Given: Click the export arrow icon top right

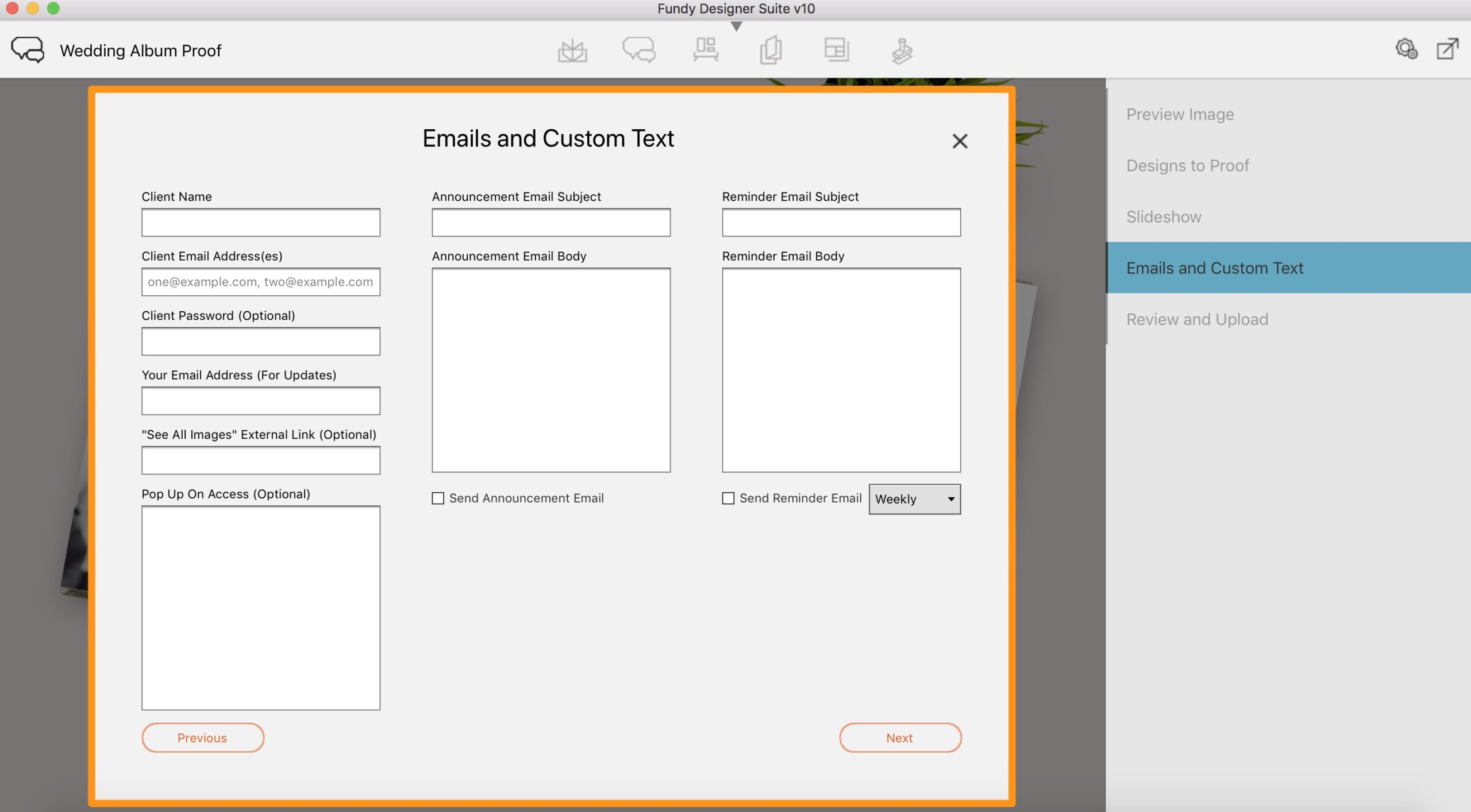Looking at the screenshot, I should tap(1447, 49).
